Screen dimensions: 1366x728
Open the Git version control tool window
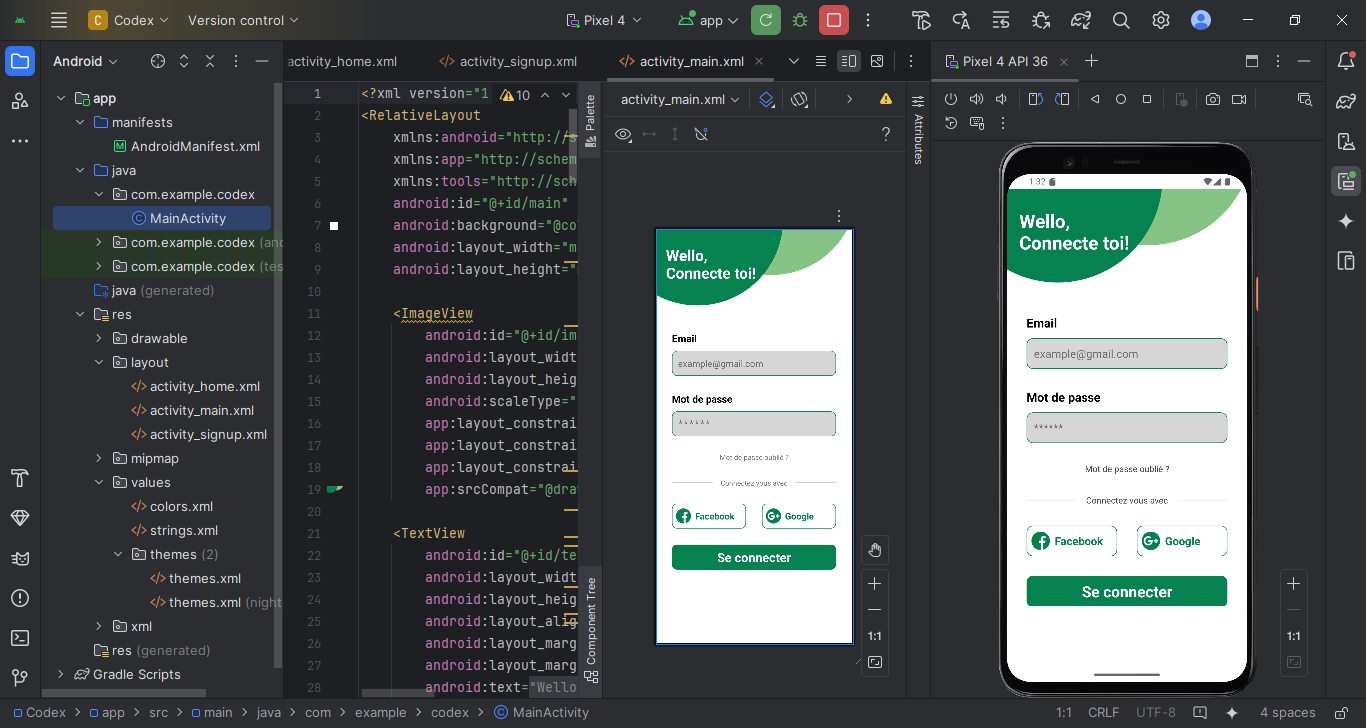(20, 678)
